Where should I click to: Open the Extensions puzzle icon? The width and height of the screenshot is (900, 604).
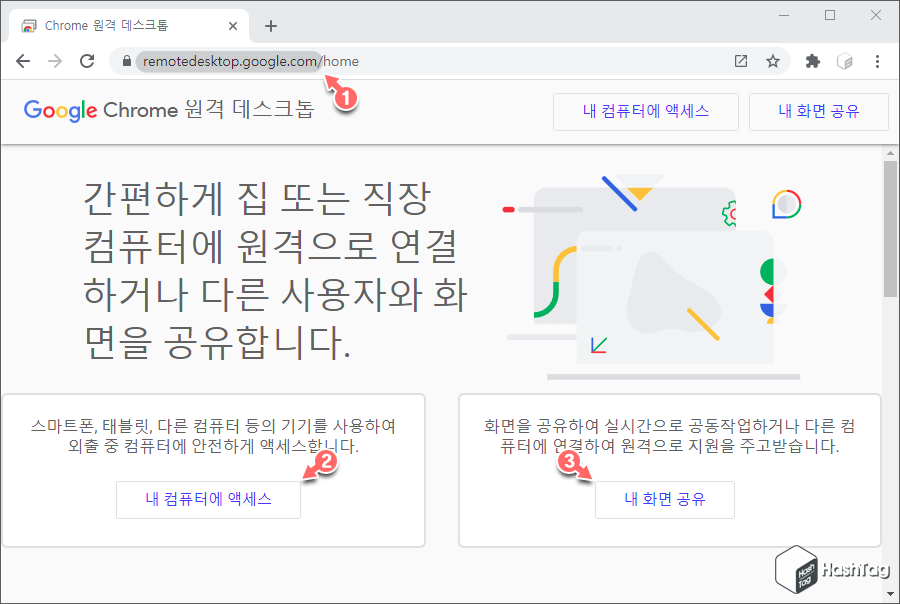pyautogui.click(x=812, y=61)
